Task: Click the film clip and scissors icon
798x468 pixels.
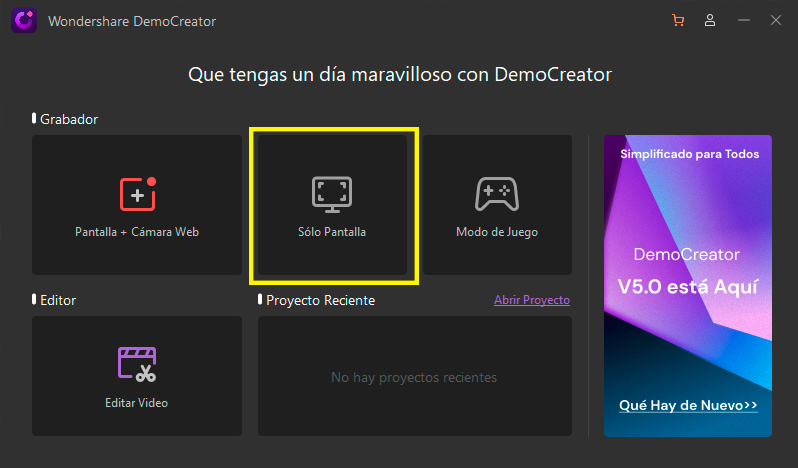Action: [137, 364]
